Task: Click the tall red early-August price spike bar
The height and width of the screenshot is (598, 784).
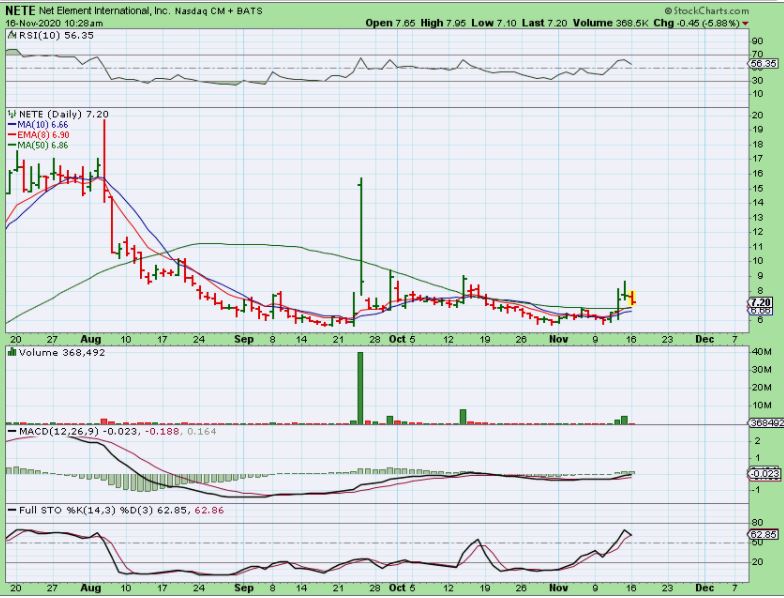Action: tap(104, 161)
